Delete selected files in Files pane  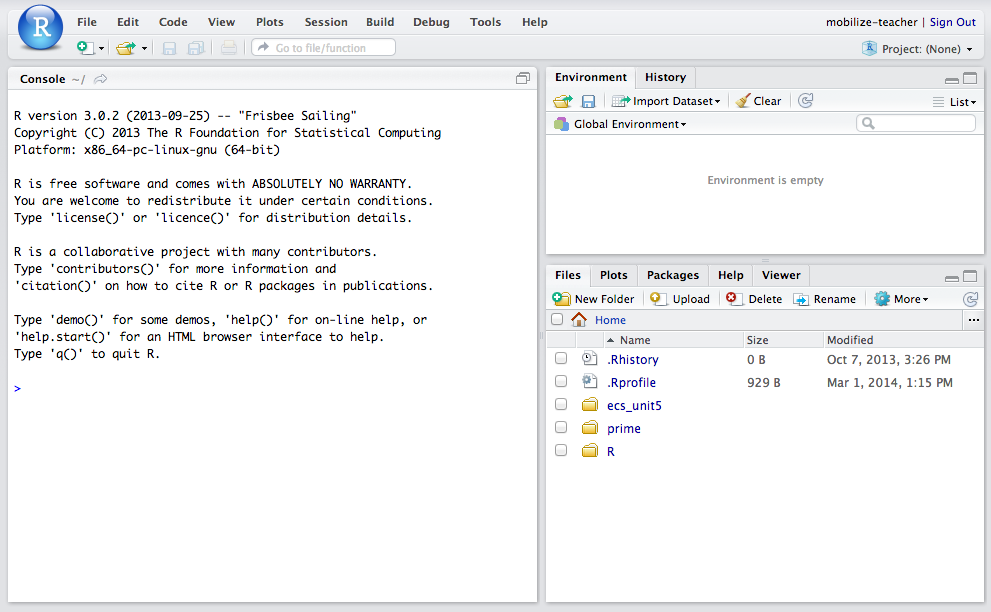click(755, 299)
